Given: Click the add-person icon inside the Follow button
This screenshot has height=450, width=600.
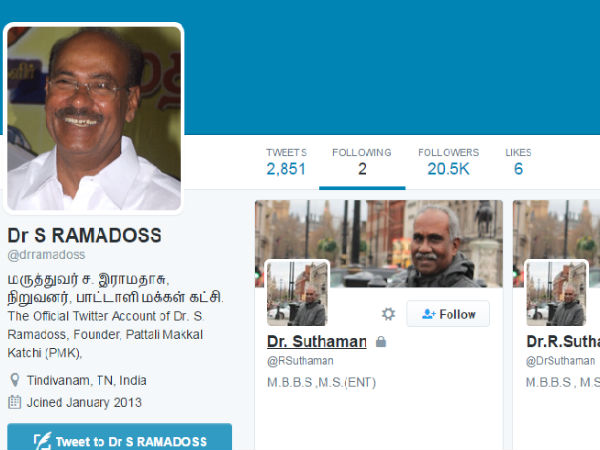Looking at the screenshot, I should point(429,314).
